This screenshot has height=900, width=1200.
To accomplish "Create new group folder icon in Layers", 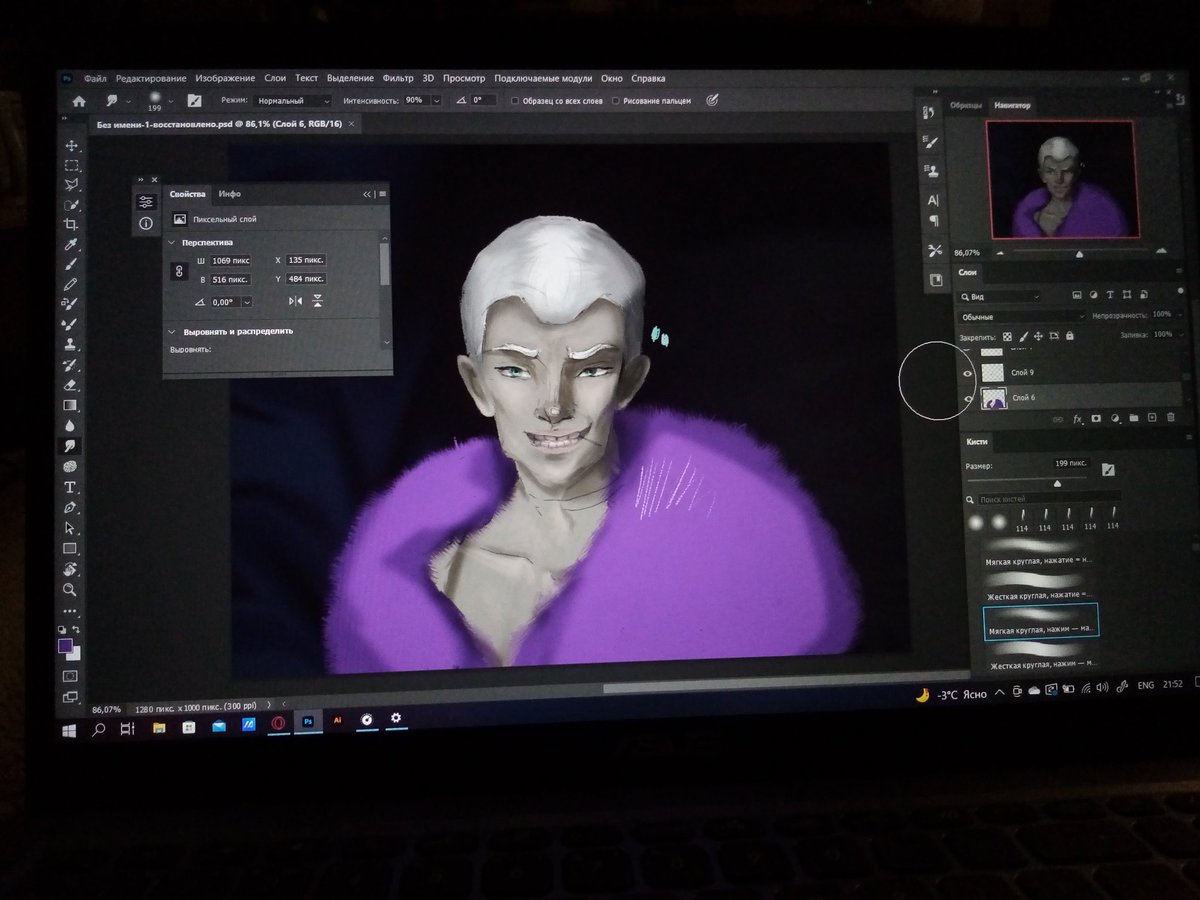I will [x=1133, y=418].
